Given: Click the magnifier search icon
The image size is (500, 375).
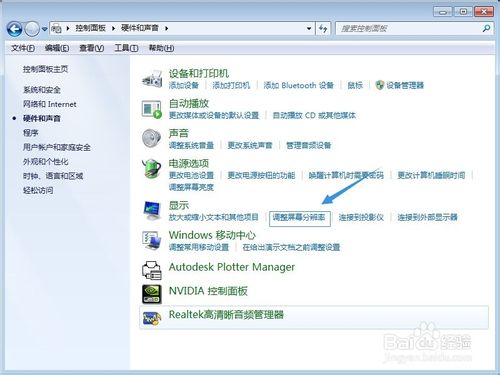Looking at the screenshot, I should [x=486, y=29].
